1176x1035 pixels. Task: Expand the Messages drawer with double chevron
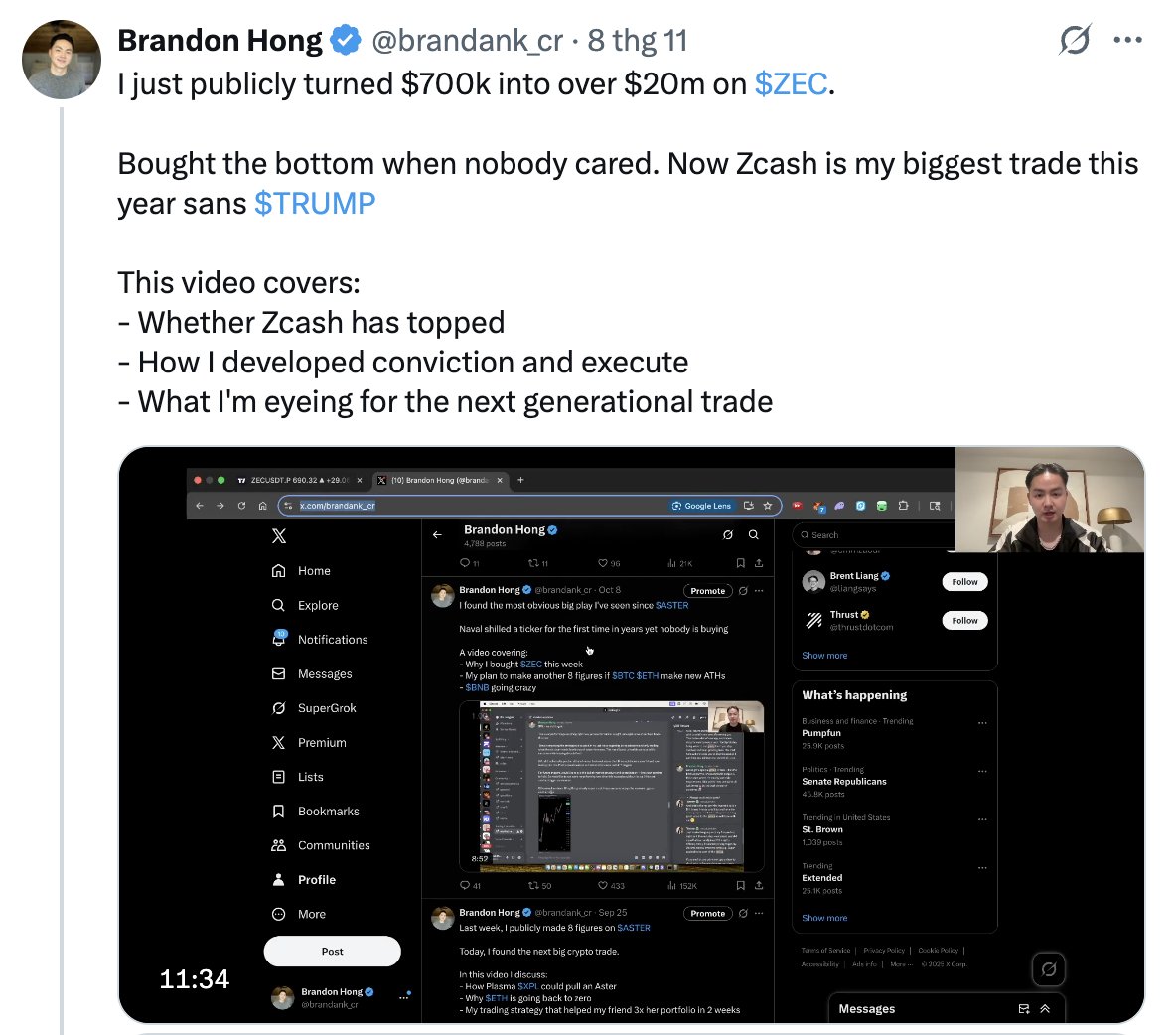[1045, 1009]
